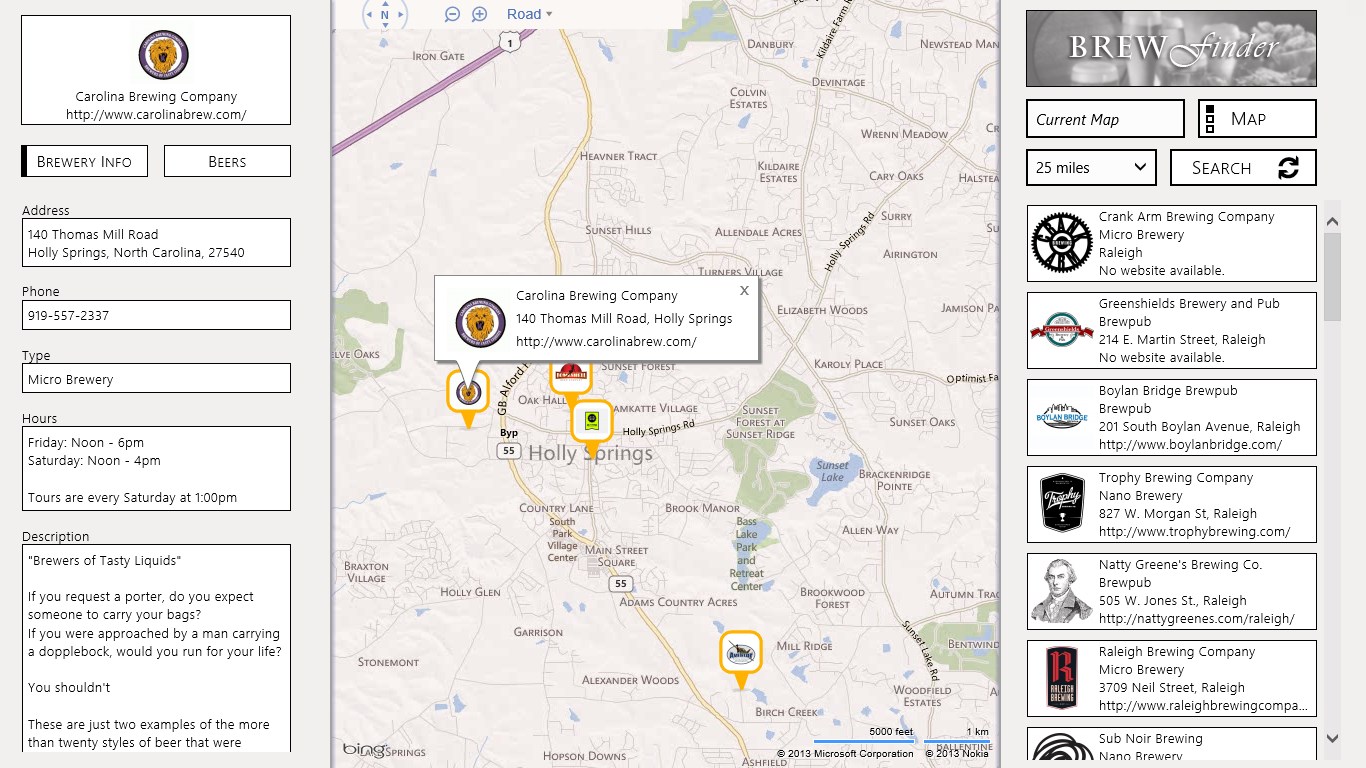The height and width of the screenshot is (768, 1366).
Task: Toggle the Map list view button
Action: [x=1257, y=119]
